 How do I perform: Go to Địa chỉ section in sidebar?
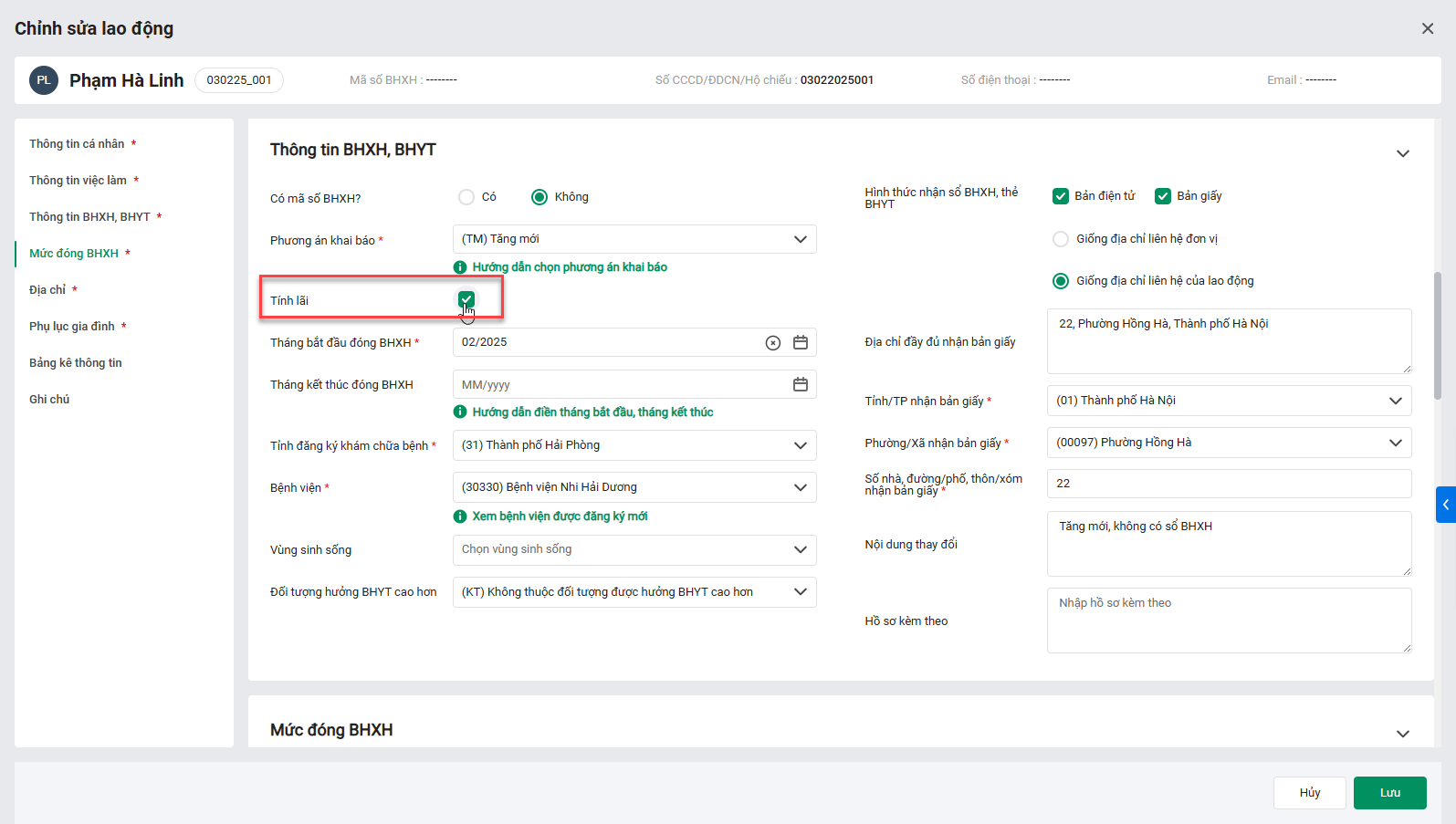47,290
